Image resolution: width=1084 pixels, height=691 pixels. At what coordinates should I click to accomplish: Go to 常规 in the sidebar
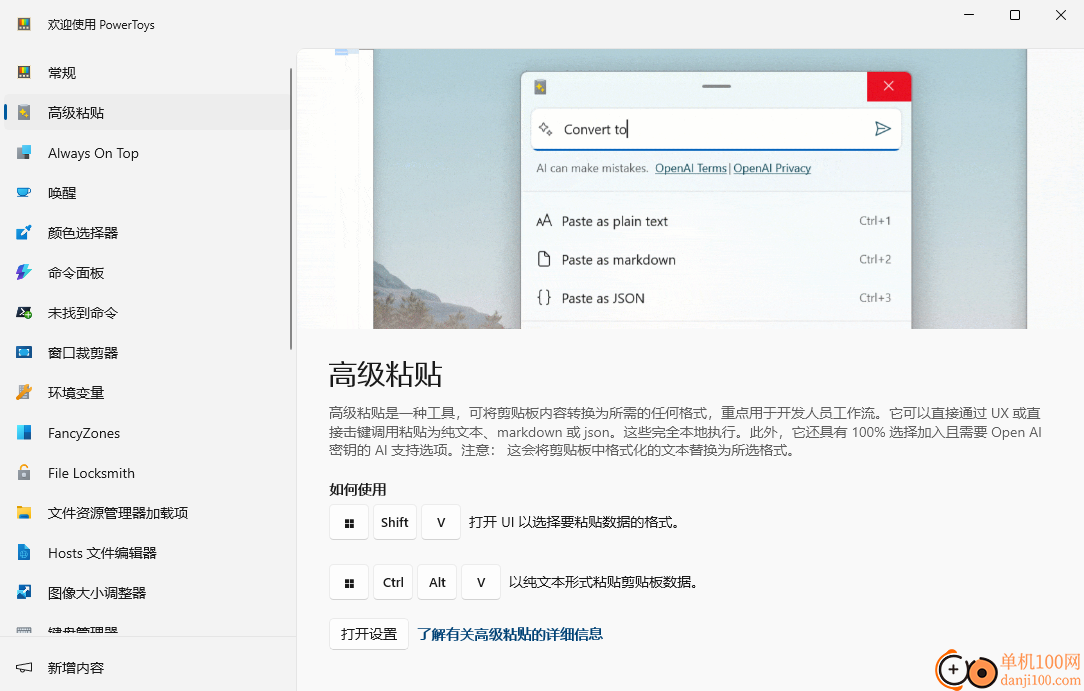[147, 73]
